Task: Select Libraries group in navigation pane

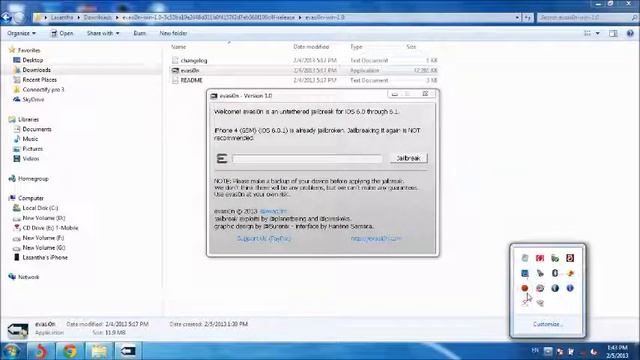Action: (28, 120)
